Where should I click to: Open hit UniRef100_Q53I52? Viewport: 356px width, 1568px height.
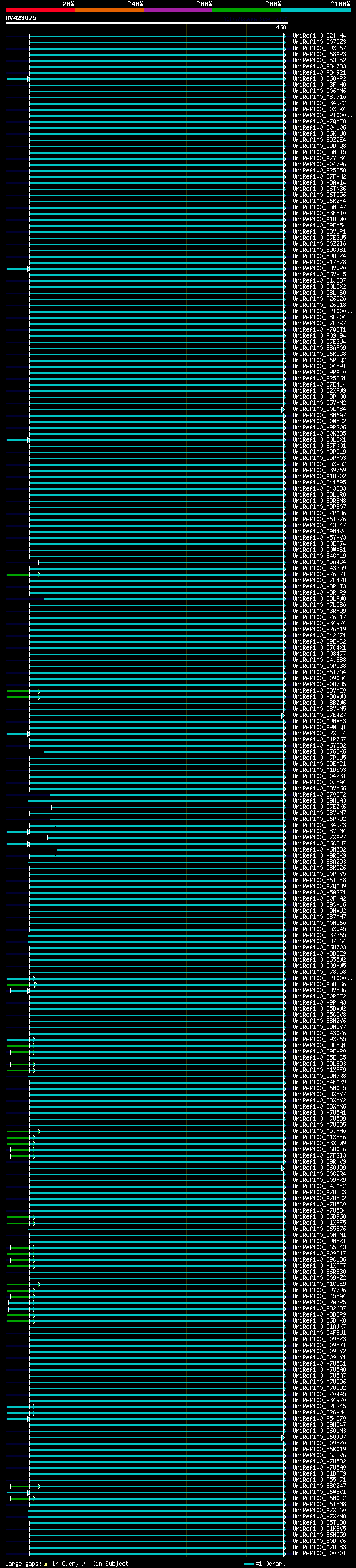pyautogui.click(x=319, y=60)
